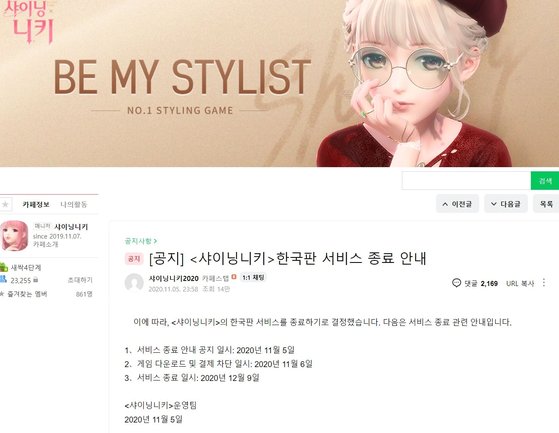Click the author's gray avatar icon
559x433 pixels.
coord(134,283)
